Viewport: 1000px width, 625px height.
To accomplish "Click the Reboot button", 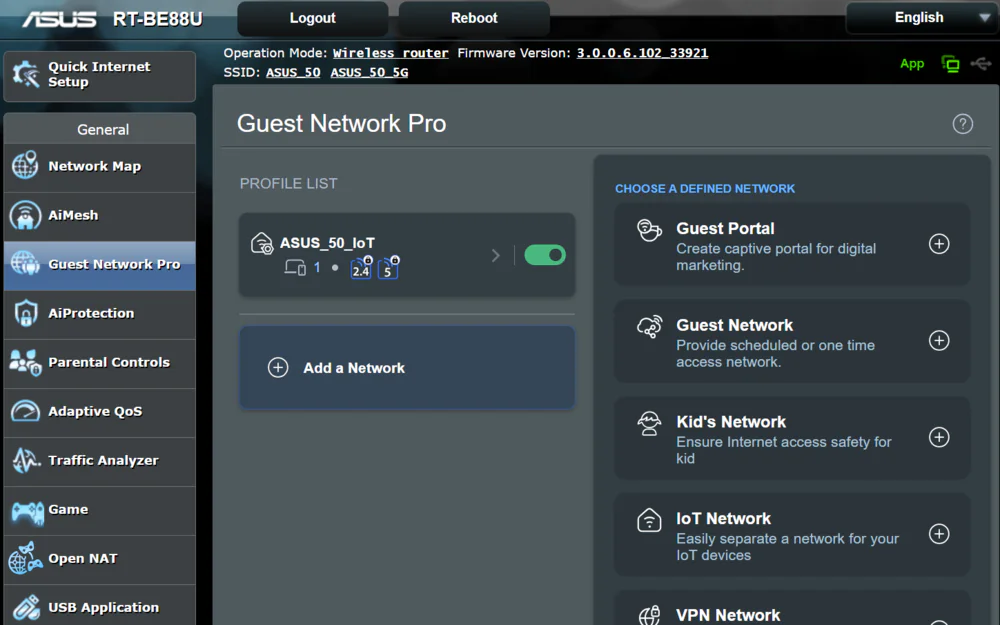I will 474,18.
